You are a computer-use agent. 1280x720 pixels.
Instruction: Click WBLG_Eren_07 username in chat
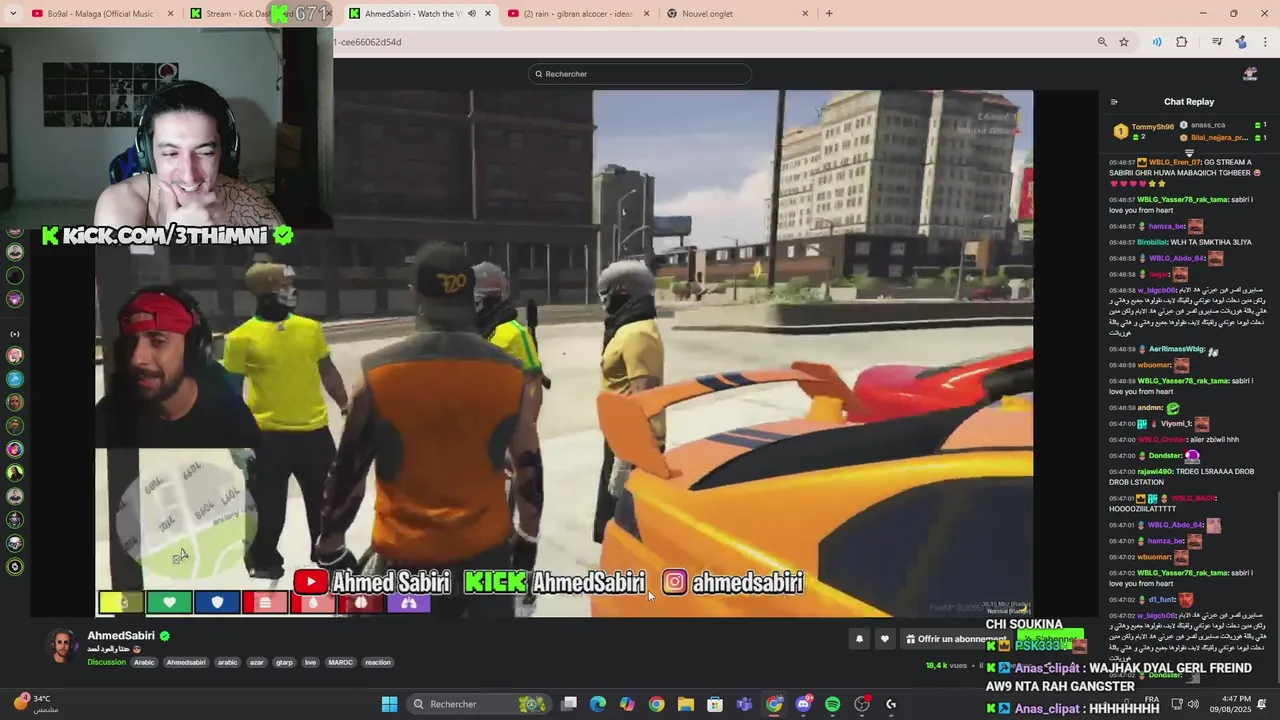(1174, 162)
